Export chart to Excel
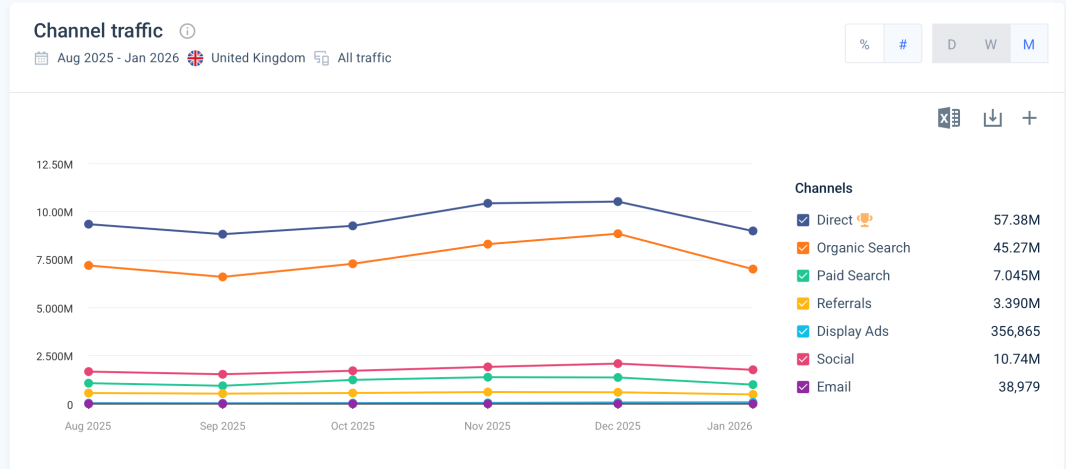Screen dimensions: 1066x469 coord(948,118)
